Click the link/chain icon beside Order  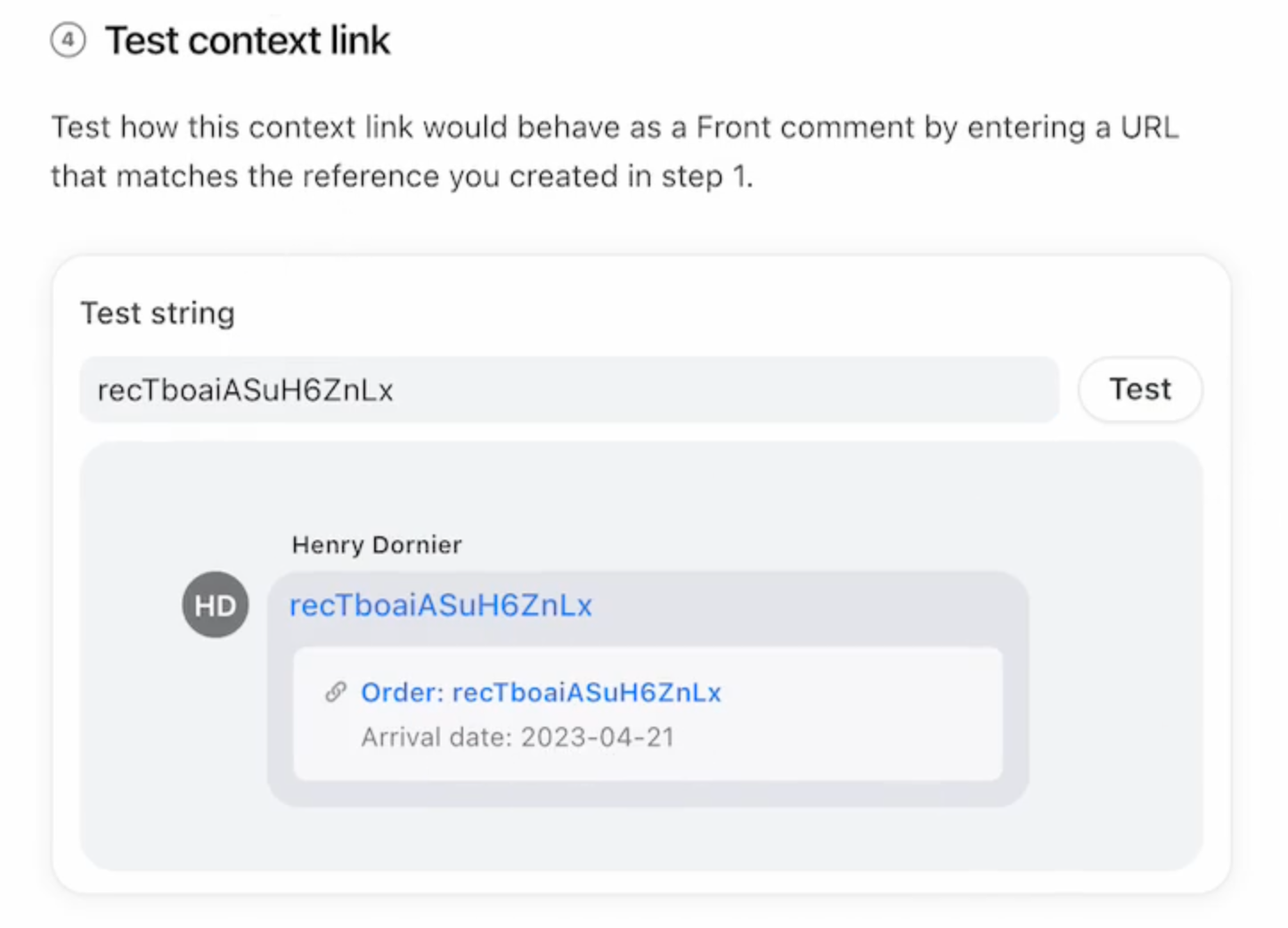tap(335, 692)
